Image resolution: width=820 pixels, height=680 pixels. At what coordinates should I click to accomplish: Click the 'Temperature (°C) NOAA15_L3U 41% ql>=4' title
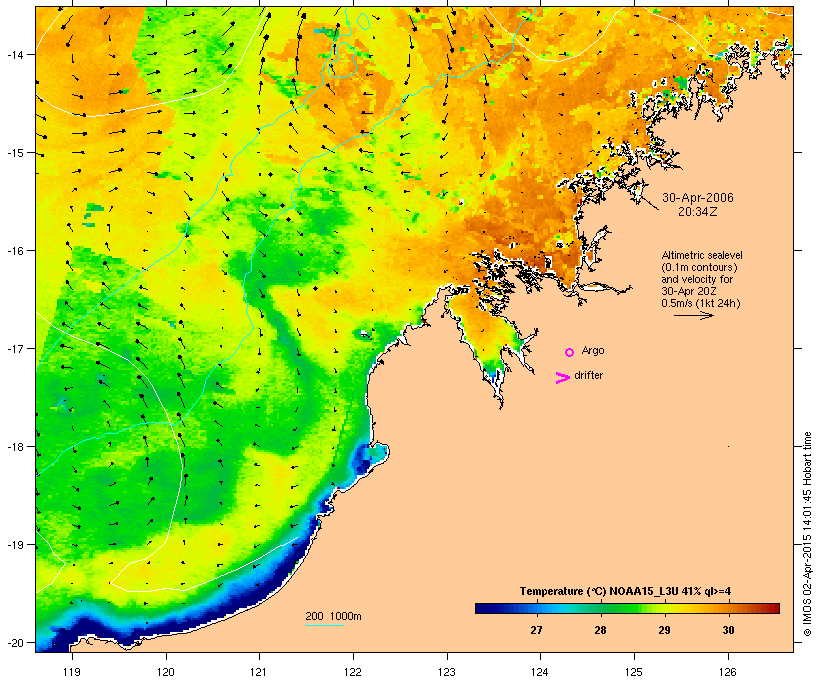625,592
